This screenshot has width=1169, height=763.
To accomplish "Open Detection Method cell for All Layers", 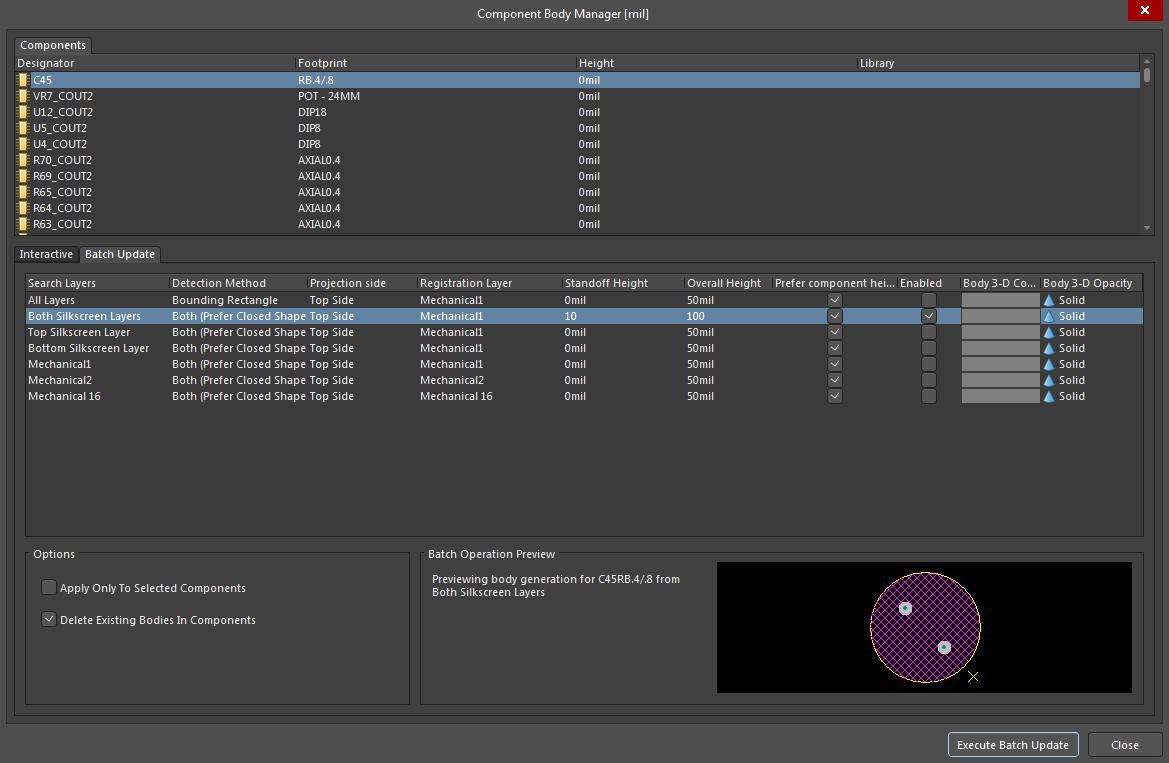I will coord(238,300).
